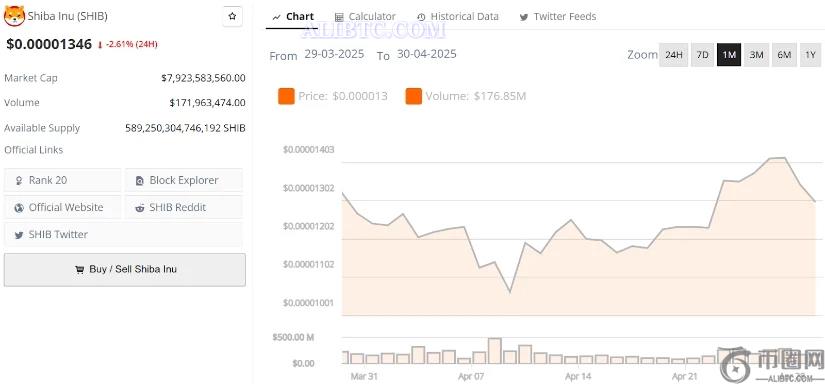Viewport: 825px width, 384px height.
Task: Open the SHIB Twitter link
Action: pyautogui.click(x=123, y=235)
